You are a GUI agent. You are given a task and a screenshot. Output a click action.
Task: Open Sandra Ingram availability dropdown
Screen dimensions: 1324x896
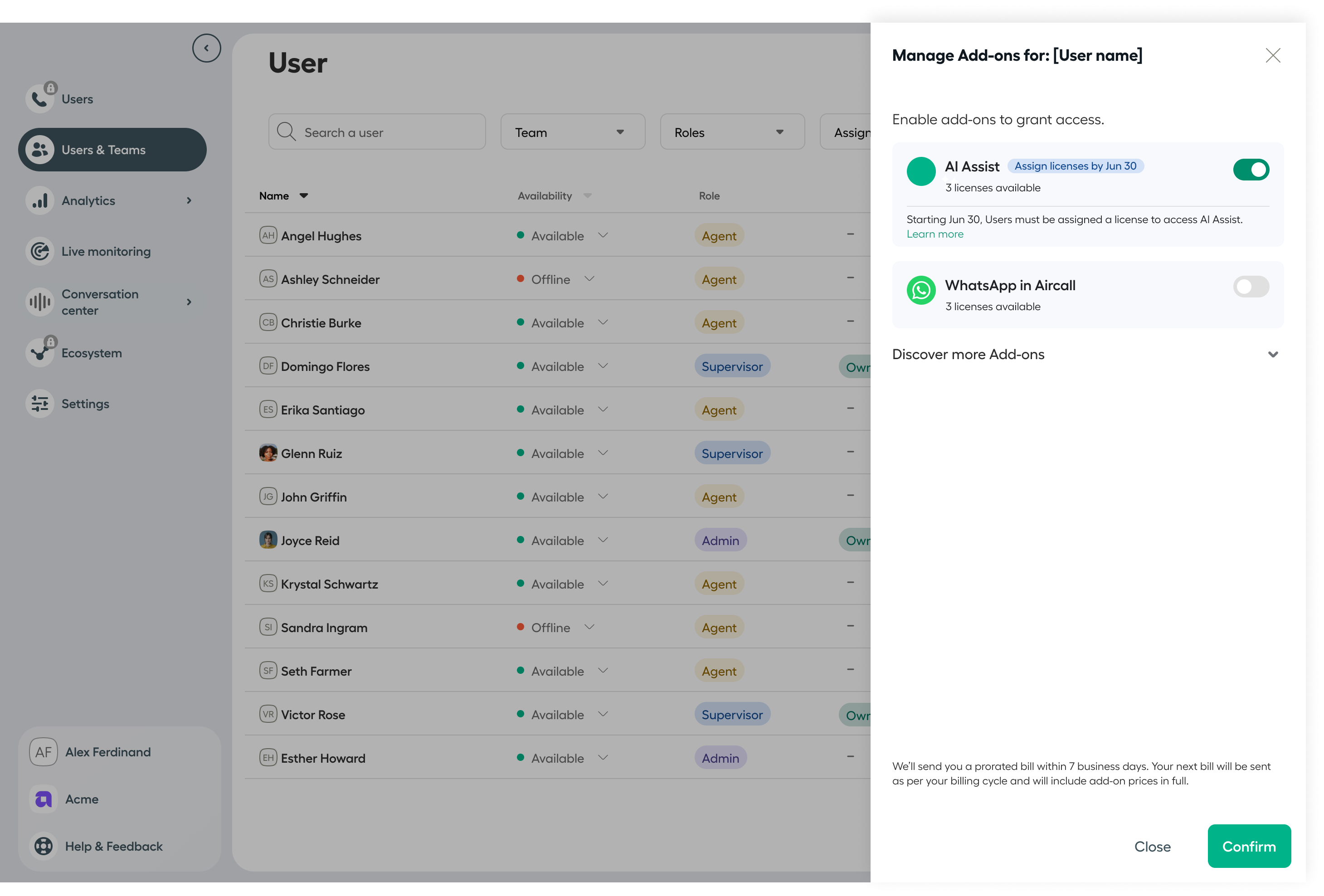[x=589, y=627]
